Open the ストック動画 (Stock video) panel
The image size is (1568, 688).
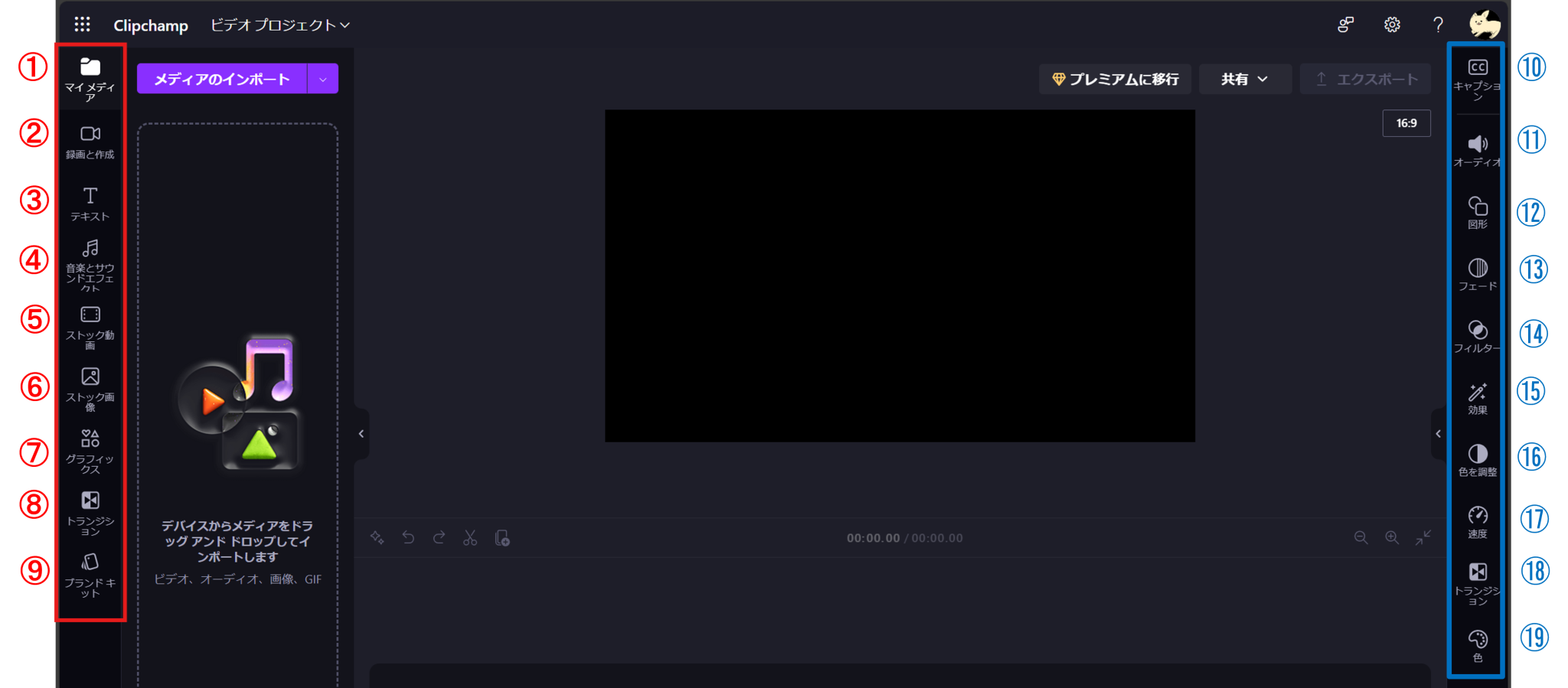[x=90, y=327]
